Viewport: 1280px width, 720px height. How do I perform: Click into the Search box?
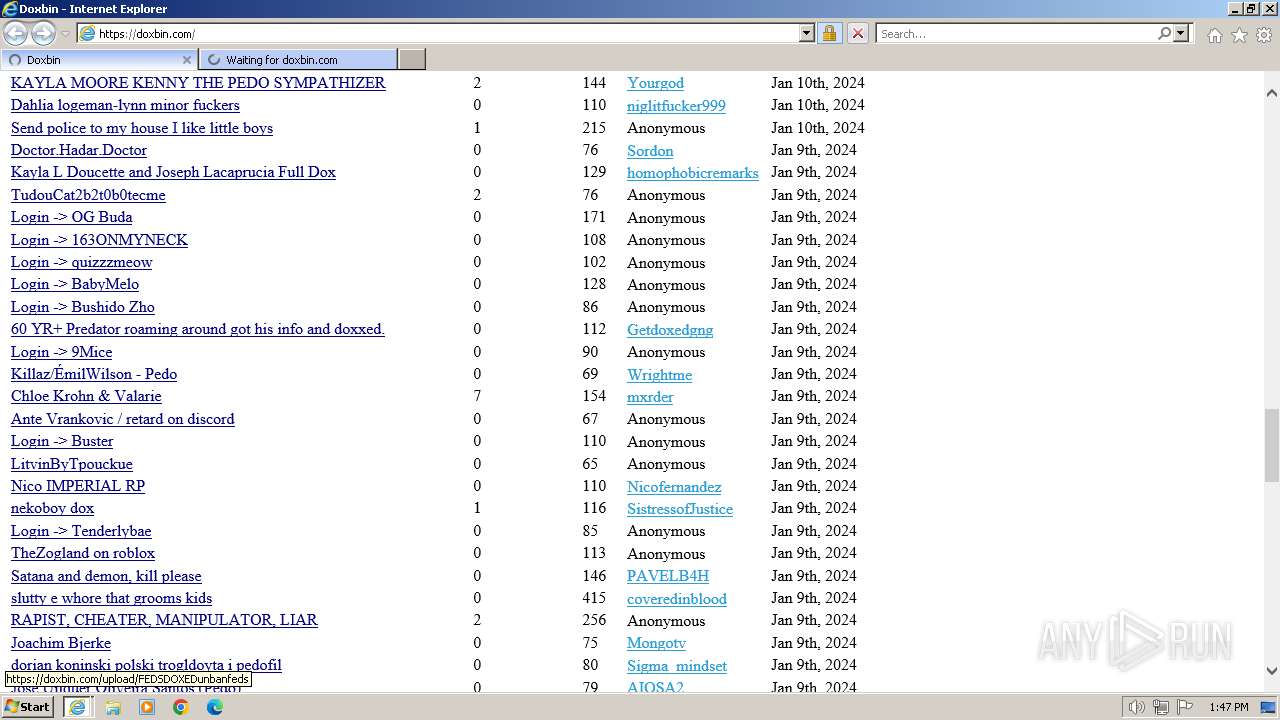1016,33
